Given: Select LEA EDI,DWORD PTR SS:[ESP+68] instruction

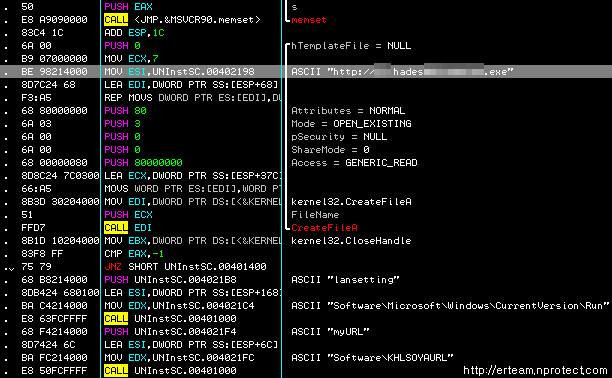Looking at the screenshot, I should pos(191,85).
